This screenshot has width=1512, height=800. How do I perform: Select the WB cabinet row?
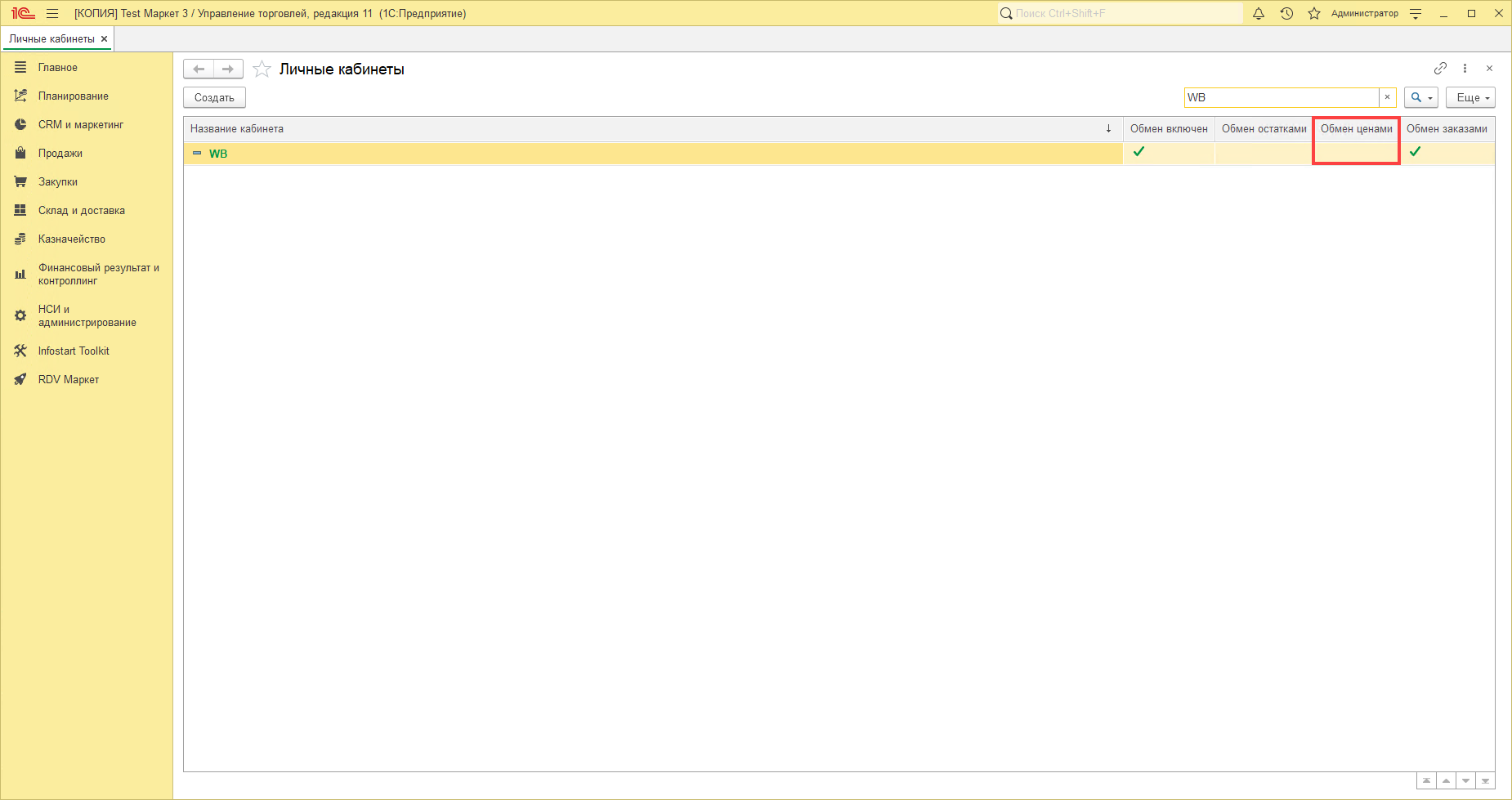[x=839, y=154]
